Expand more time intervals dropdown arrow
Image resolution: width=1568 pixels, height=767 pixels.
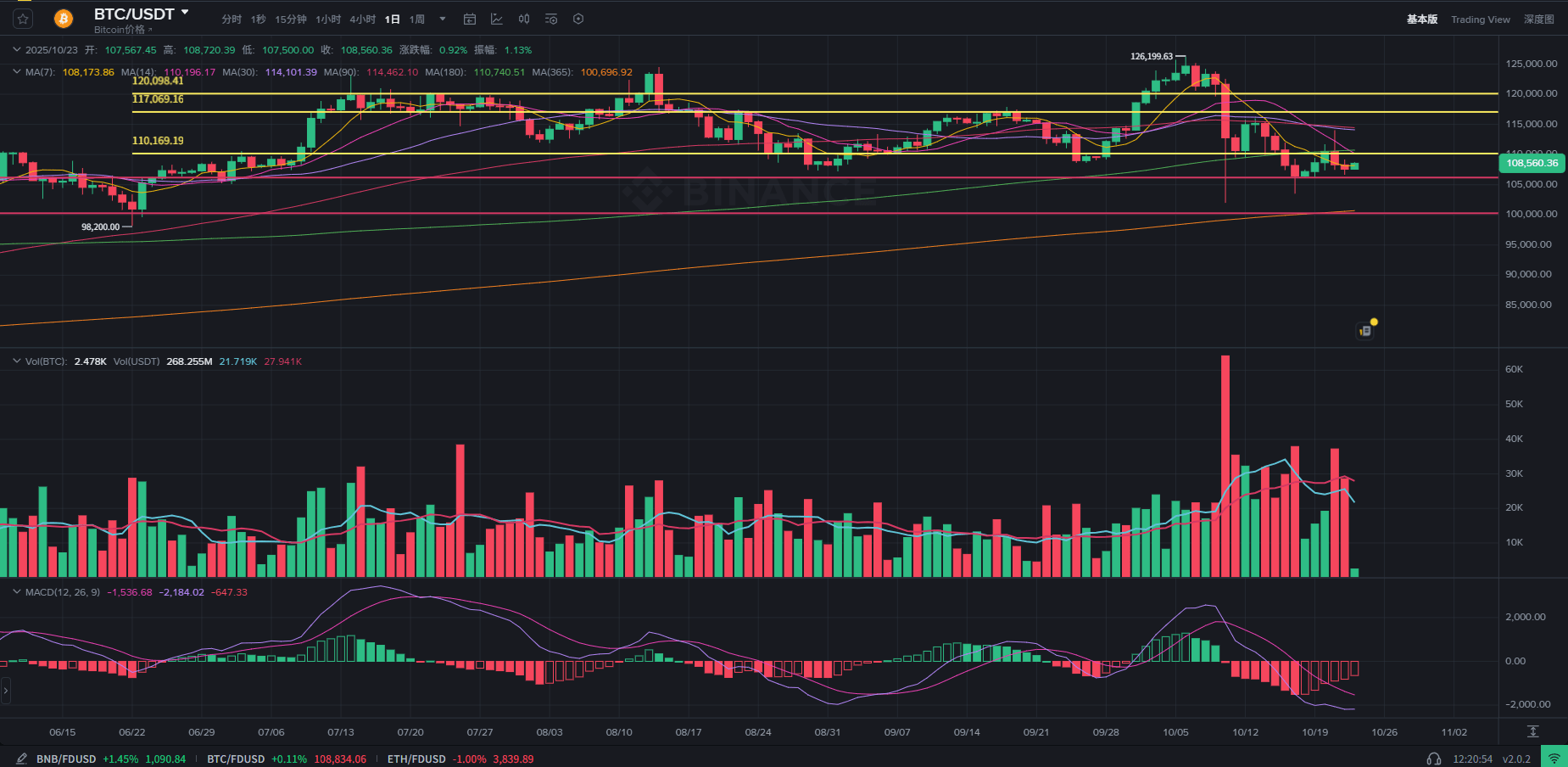(442, 19)
